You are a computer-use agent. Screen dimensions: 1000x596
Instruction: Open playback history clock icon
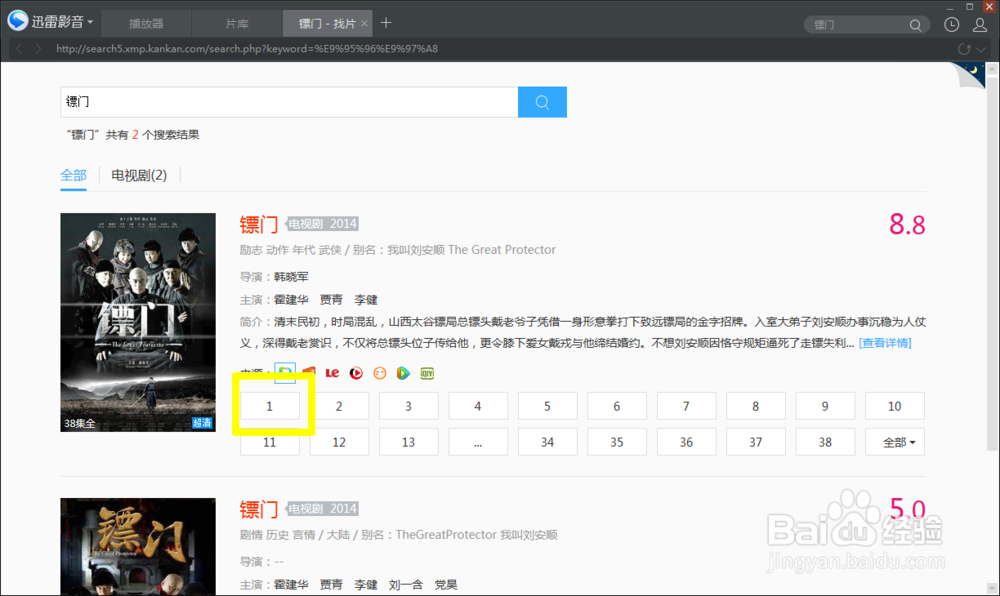pos(951,25)
